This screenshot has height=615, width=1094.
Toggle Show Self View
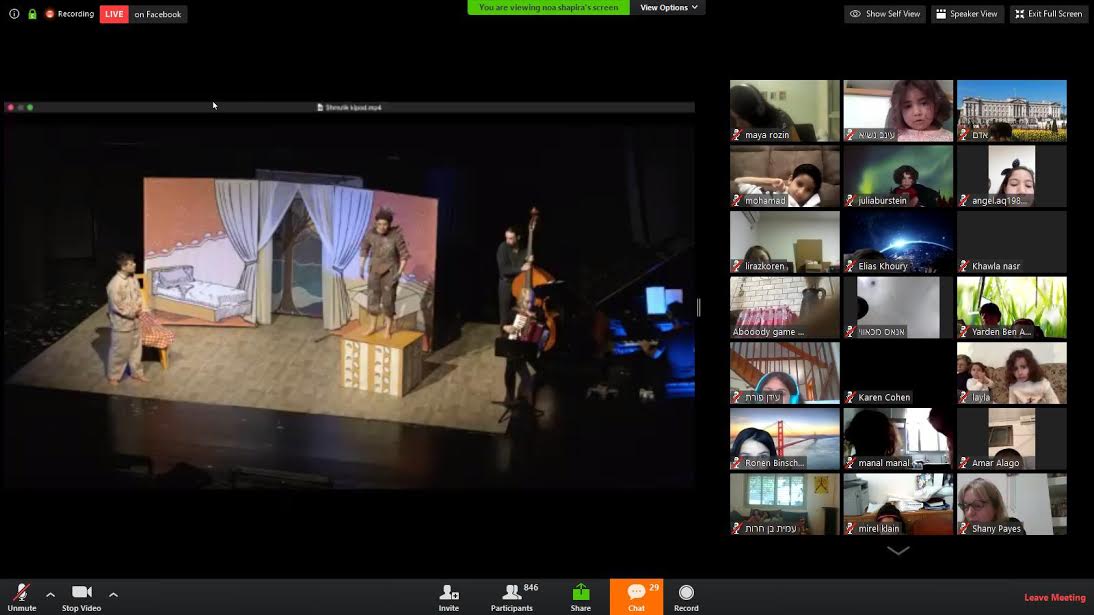(x=885, y=14)
